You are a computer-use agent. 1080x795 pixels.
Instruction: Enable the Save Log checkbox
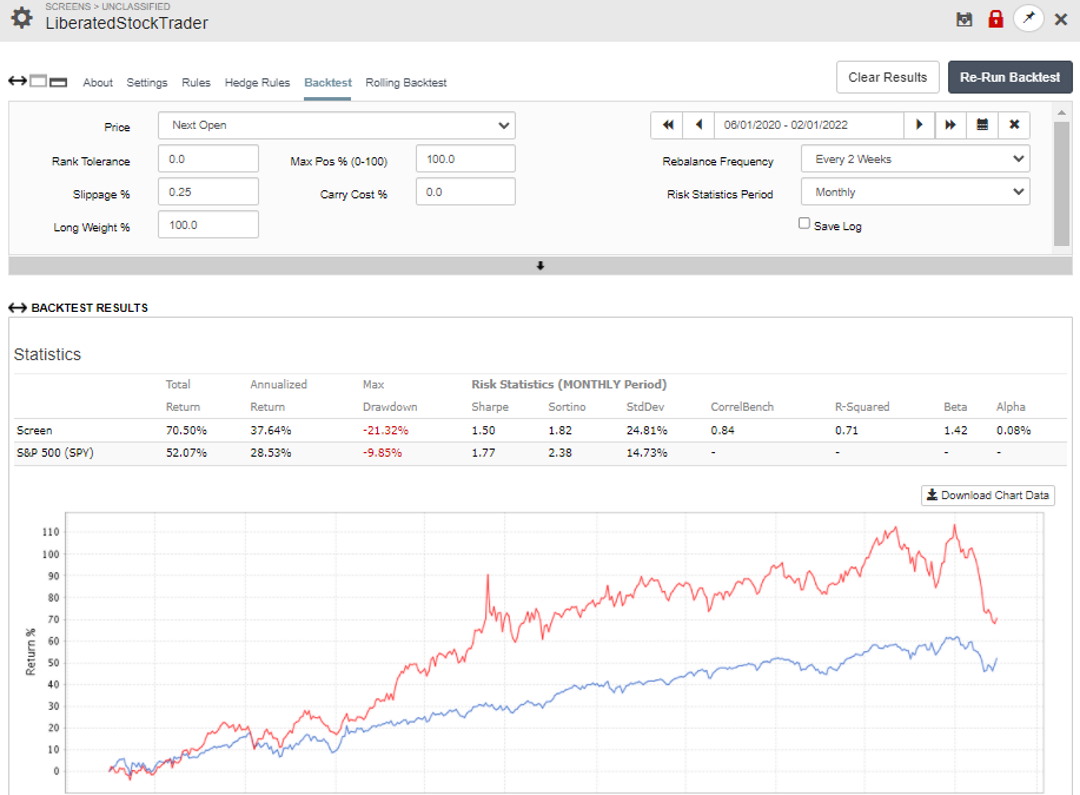[804, 224]
